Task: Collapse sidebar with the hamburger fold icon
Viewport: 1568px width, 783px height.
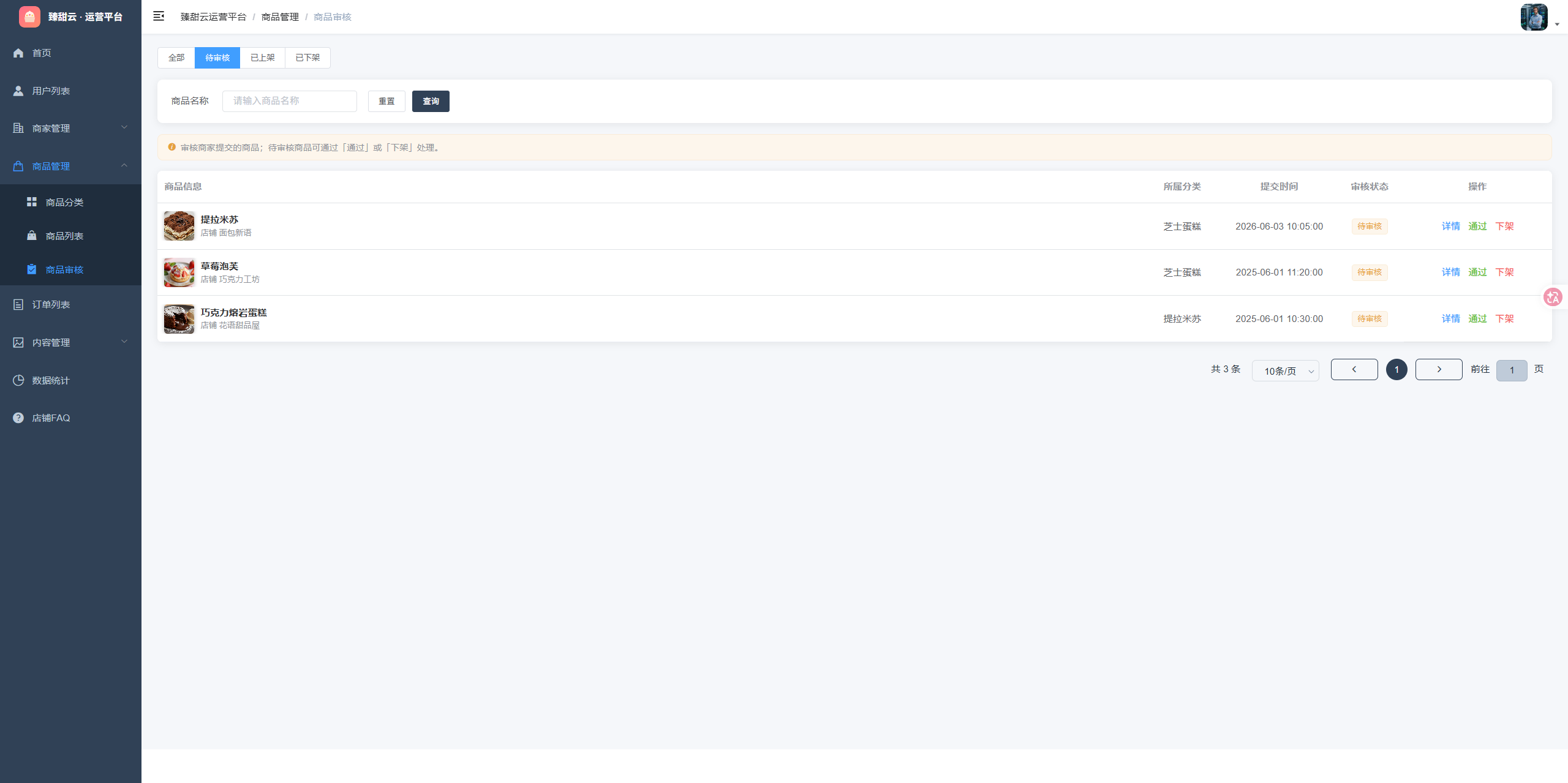Action: (159, 17)
